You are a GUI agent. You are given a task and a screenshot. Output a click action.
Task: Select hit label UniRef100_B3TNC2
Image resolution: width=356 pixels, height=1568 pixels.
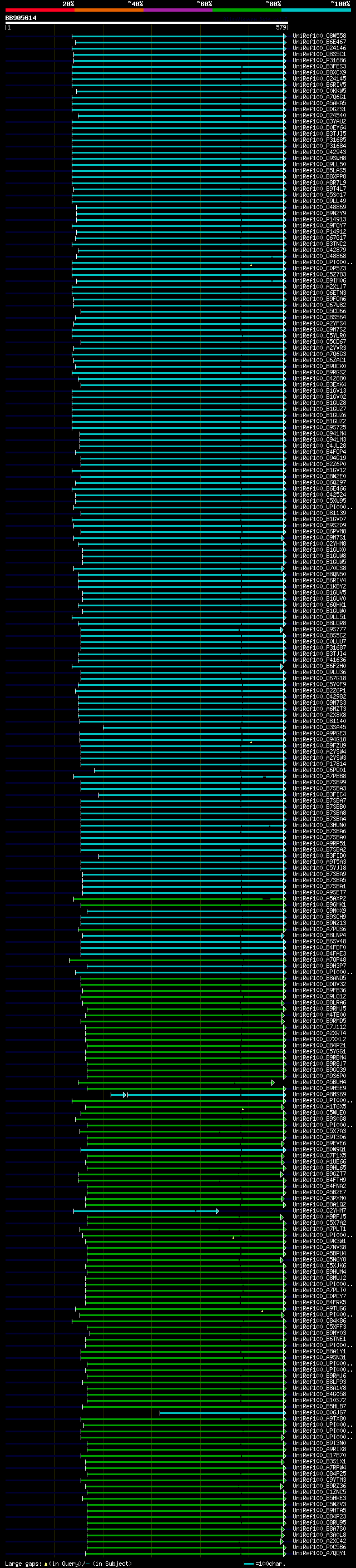coord(319,244)
